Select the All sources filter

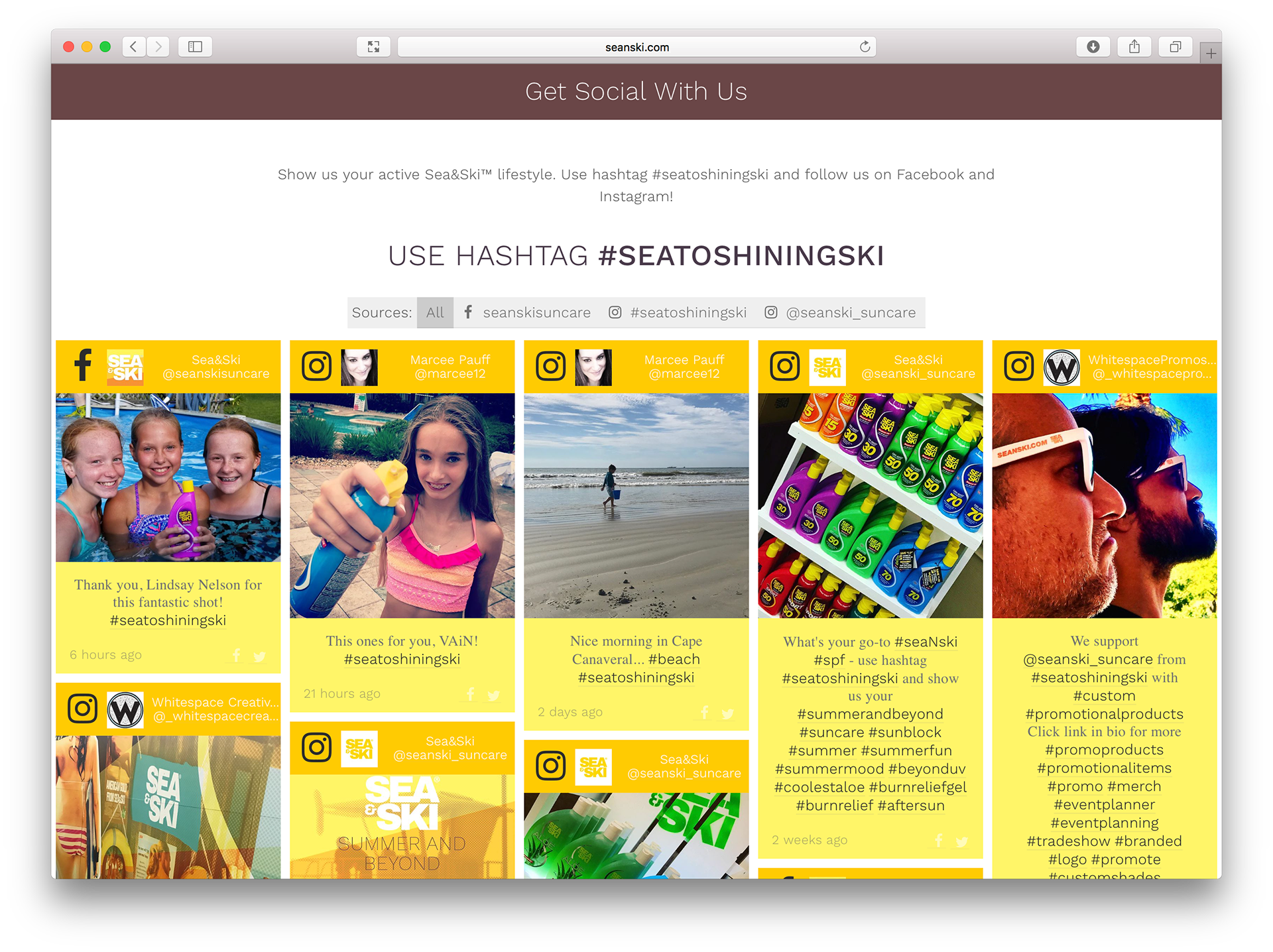pyautogui.click(x=435, y=312)
